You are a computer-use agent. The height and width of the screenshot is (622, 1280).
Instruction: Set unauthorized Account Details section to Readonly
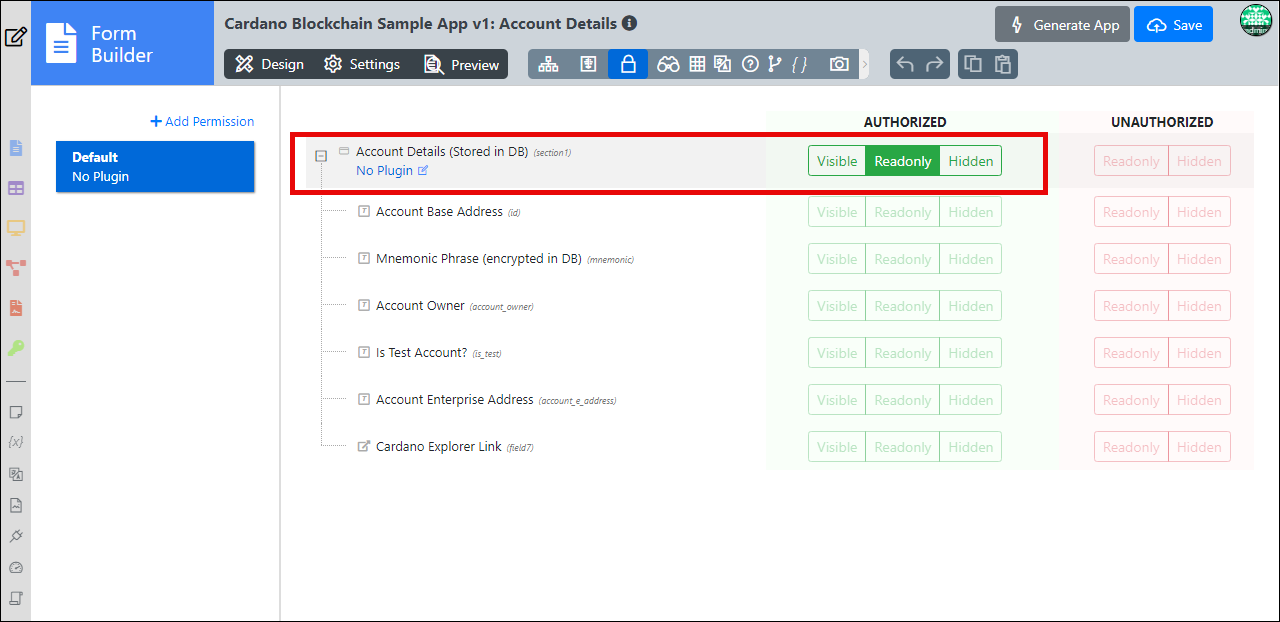1131,161
